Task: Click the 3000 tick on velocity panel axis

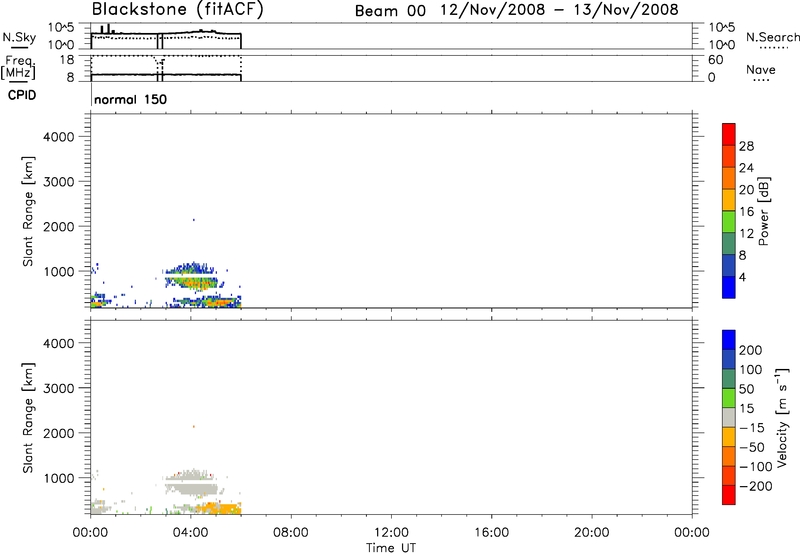Action: 59,388
